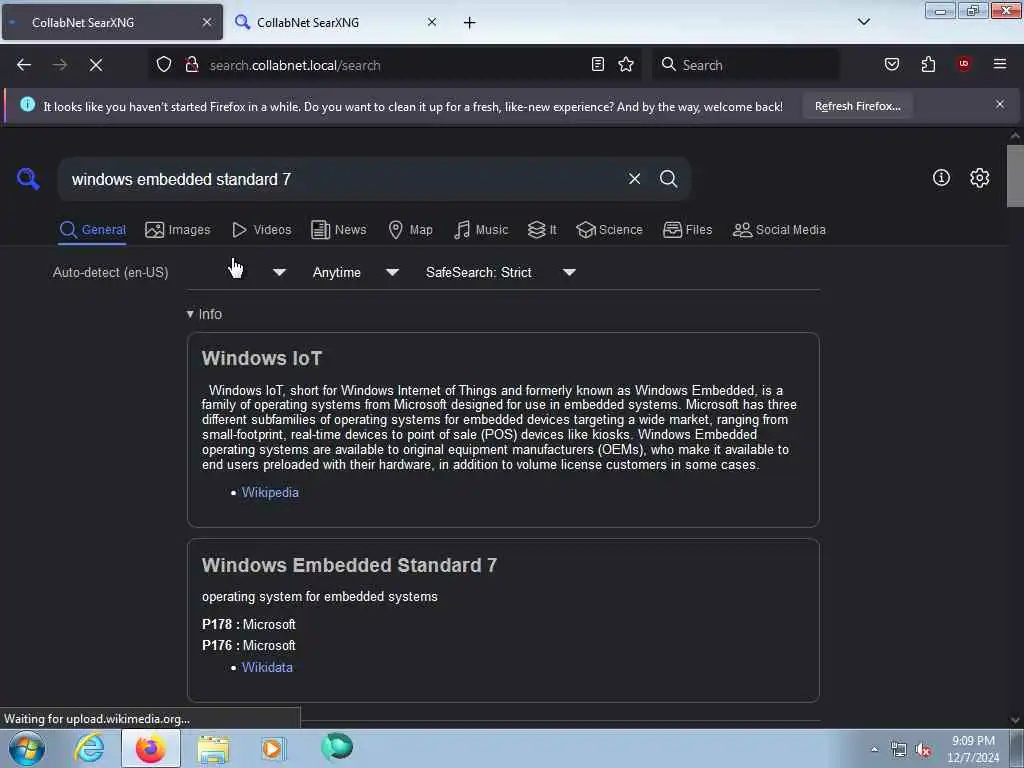Click the Windows IoT heading

(262, 359)
